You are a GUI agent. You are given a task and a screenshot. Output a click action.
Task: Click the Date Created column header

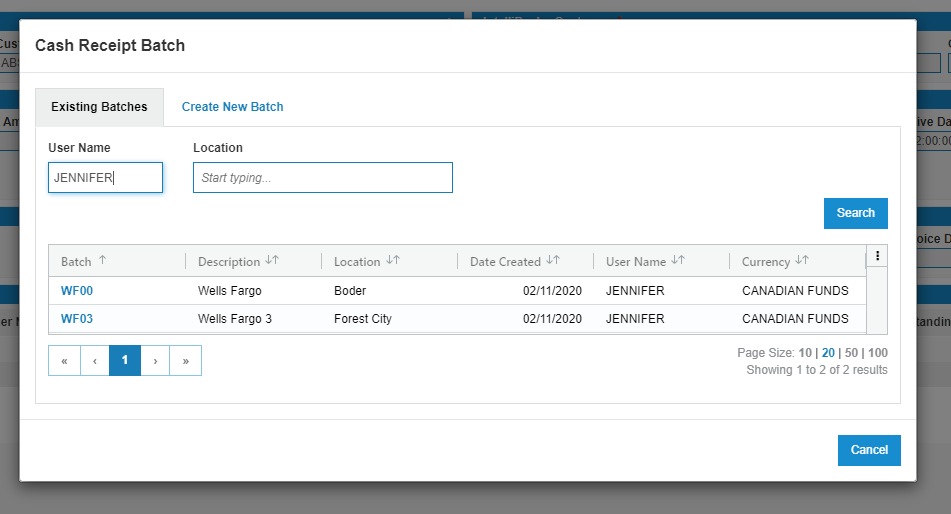tap(525, 262)
